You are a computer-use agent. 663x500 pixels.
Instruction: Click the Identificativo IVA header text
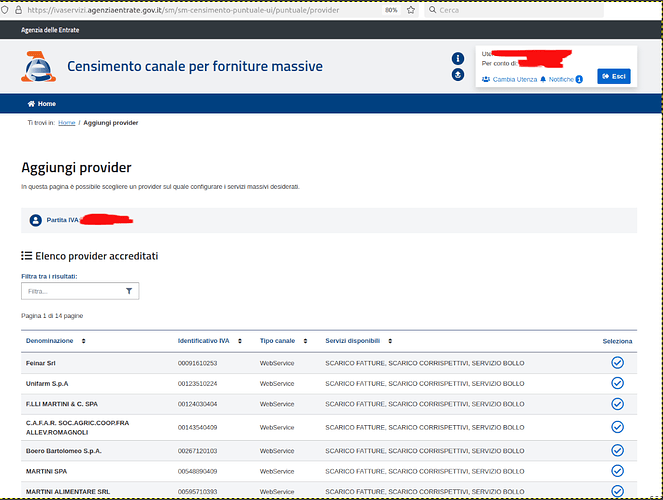(x=203, y=341)
